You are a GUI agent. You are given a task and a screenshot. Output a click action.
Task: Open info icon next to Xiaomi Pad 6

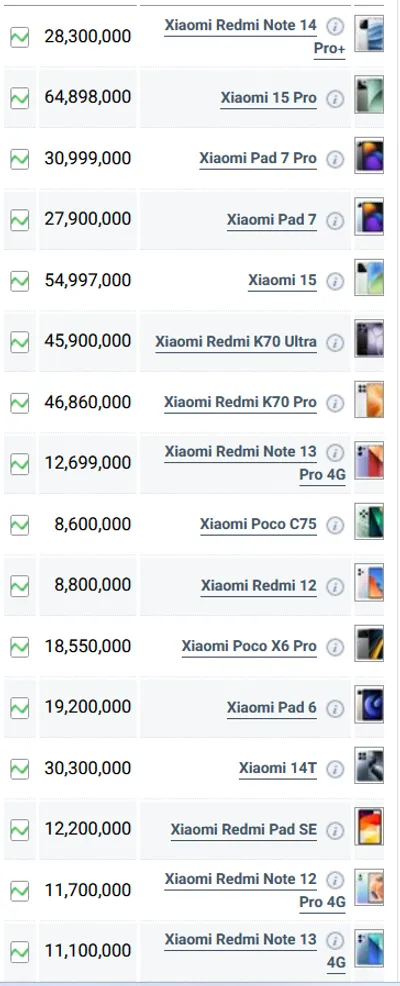335,709
